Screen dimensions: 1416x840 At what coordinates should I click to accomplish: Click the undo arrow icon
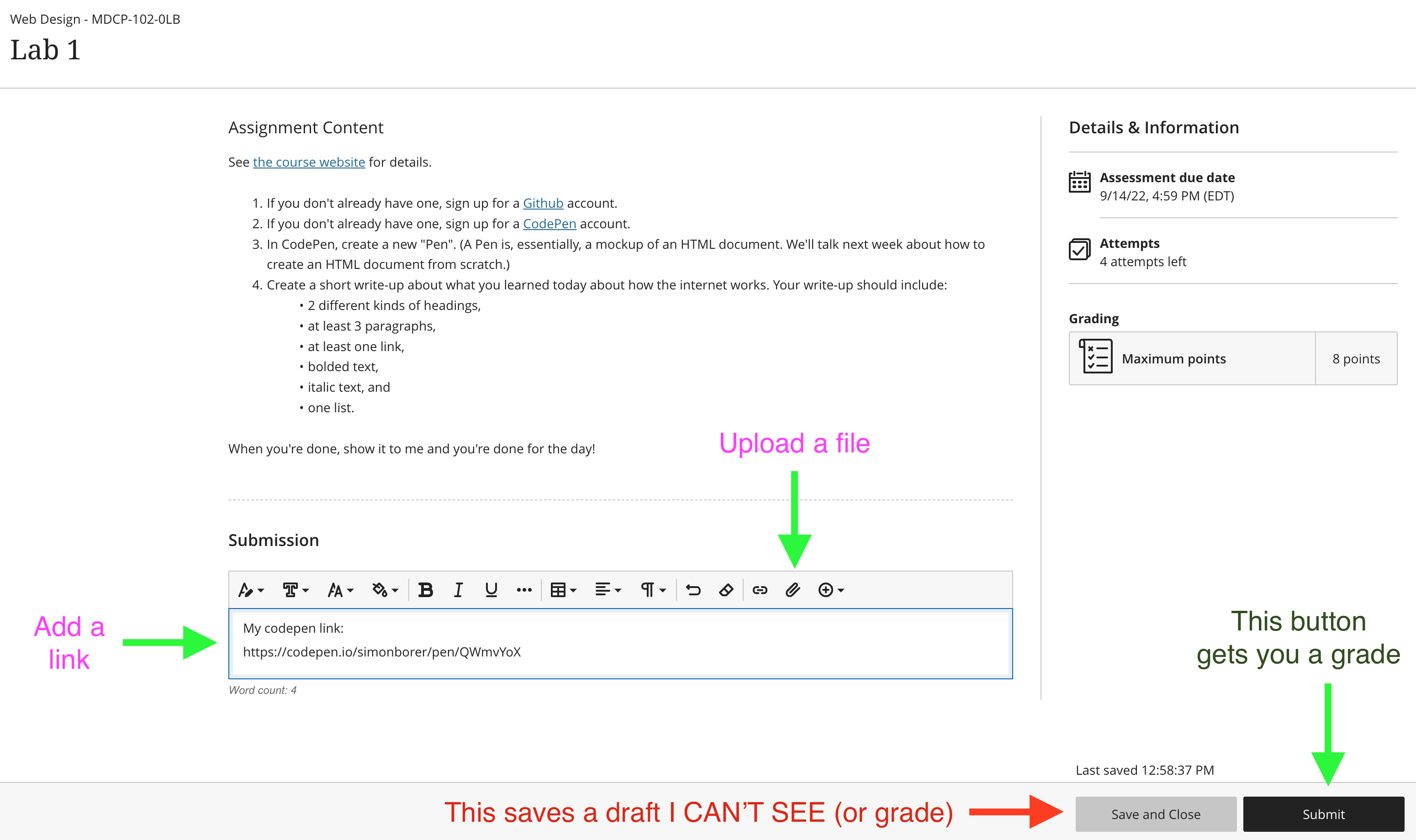click(693, 590)
